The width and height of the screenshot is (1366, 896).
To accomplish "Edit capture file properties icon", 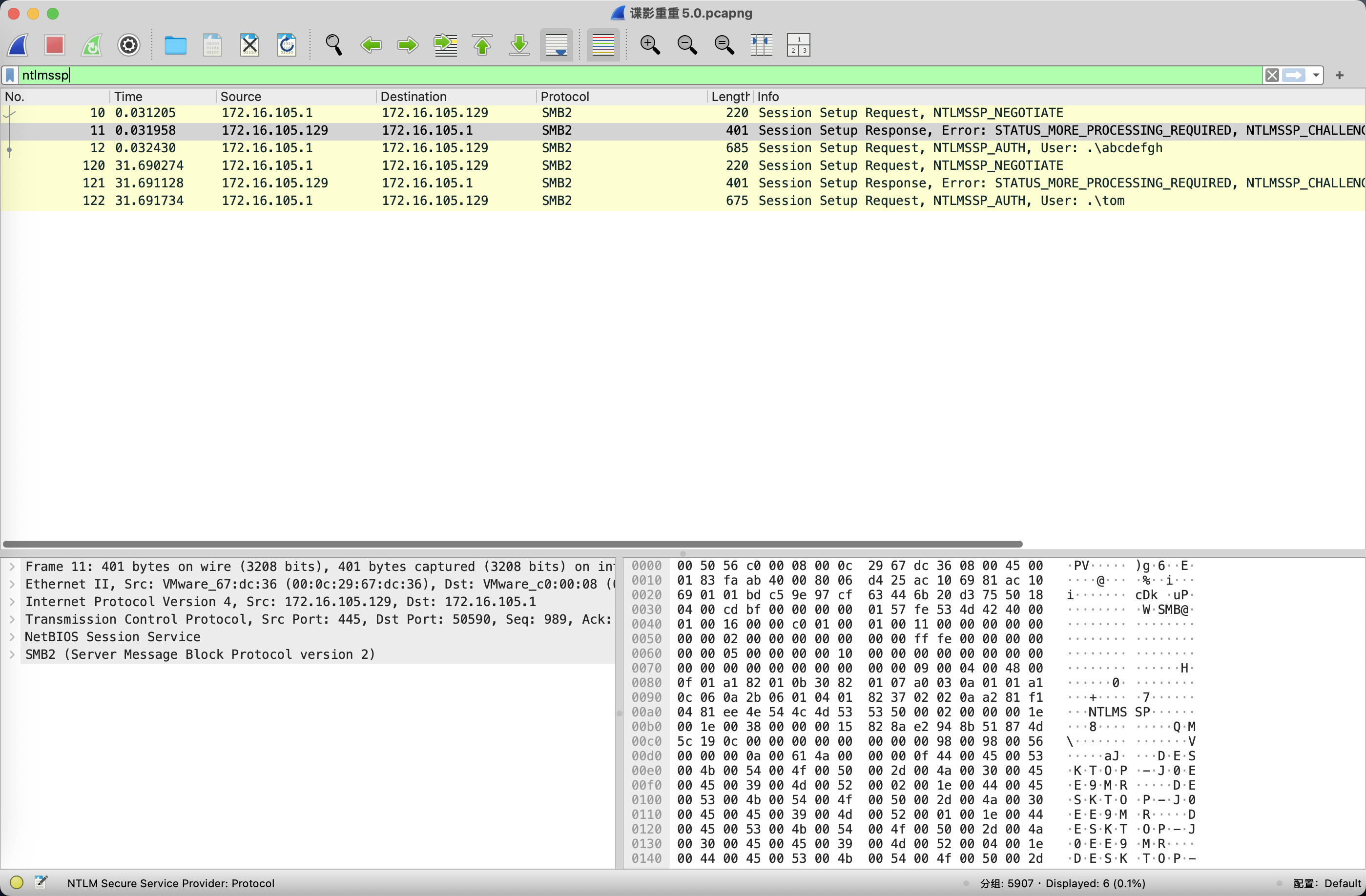I will 41,883.
